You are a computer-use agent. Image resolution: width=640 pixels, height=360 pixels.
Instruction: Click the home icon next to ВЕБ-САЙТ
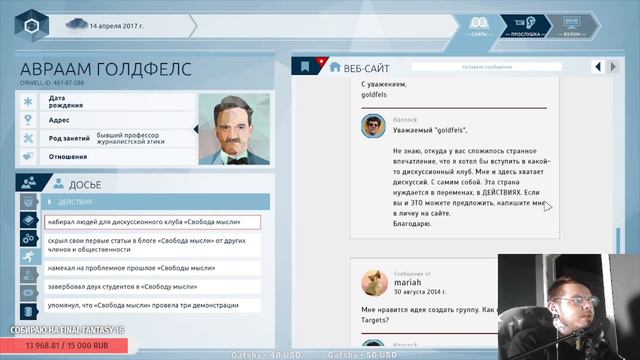(x=335, y=67)
